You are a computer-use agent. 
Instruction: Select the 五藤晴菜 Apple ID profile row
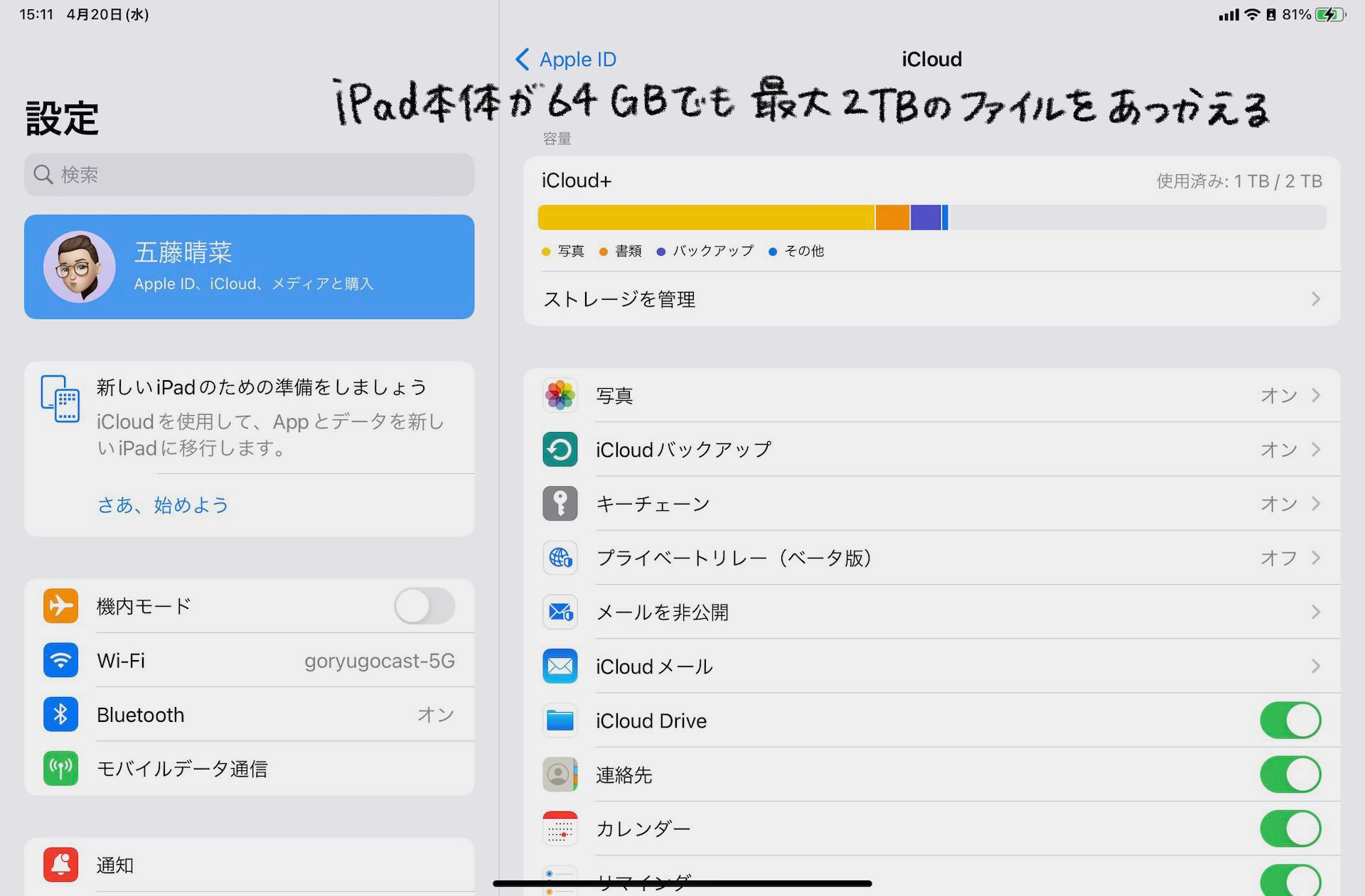[x=249, y=266]
